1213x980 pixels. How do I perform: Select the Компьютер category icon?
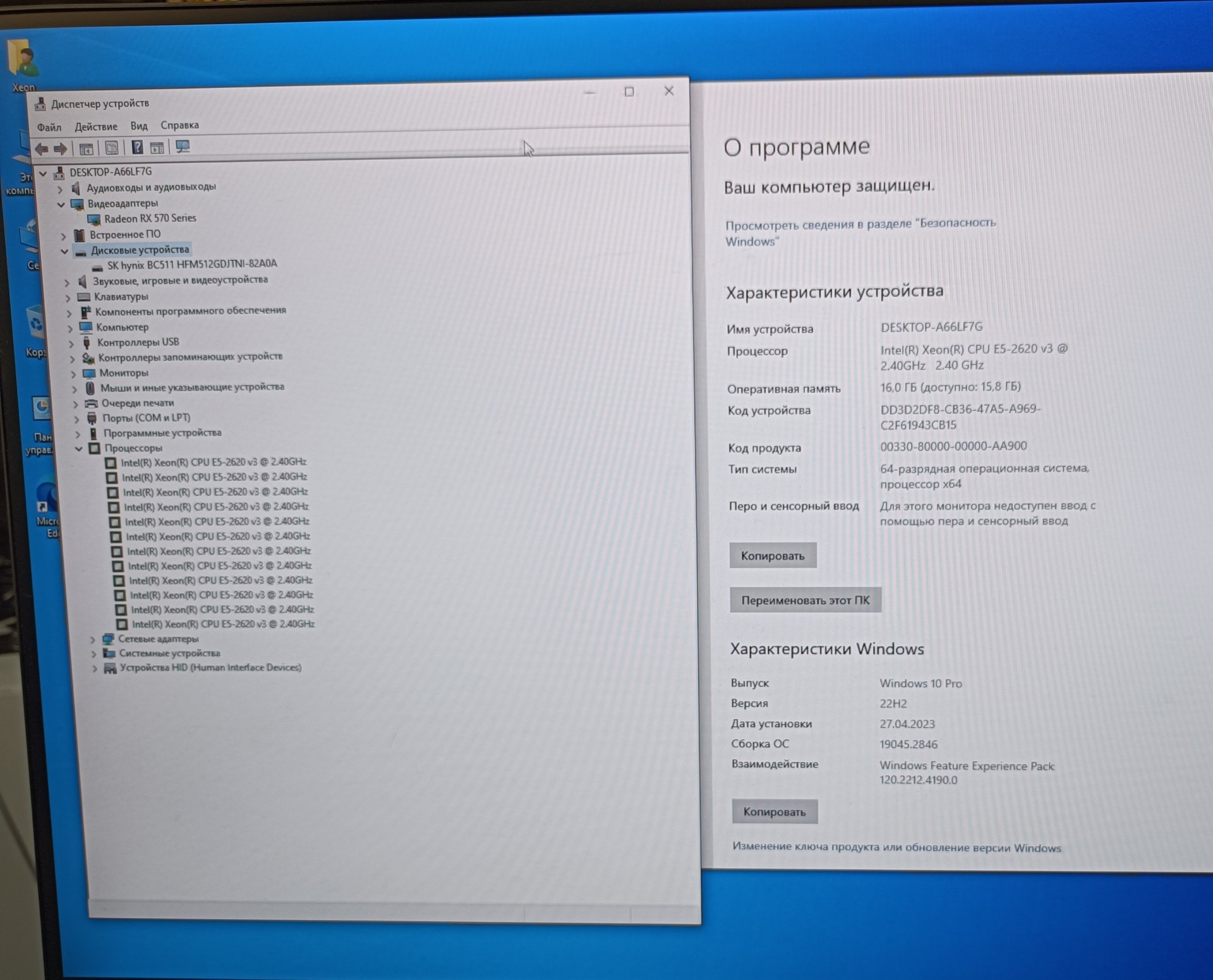87,327
